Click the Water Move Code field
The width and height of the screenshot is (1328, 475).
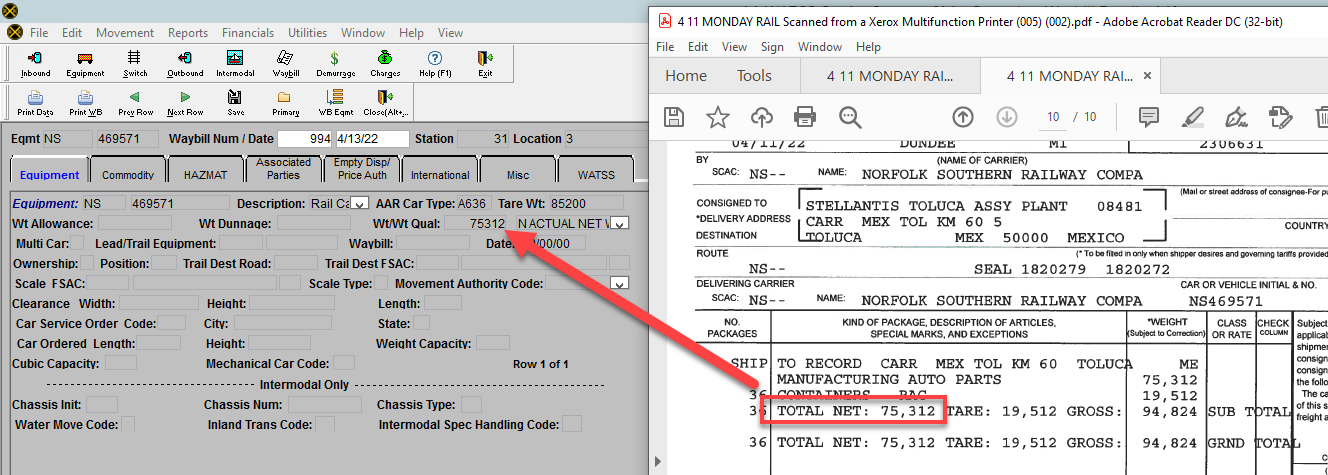[x=127, y=425]
